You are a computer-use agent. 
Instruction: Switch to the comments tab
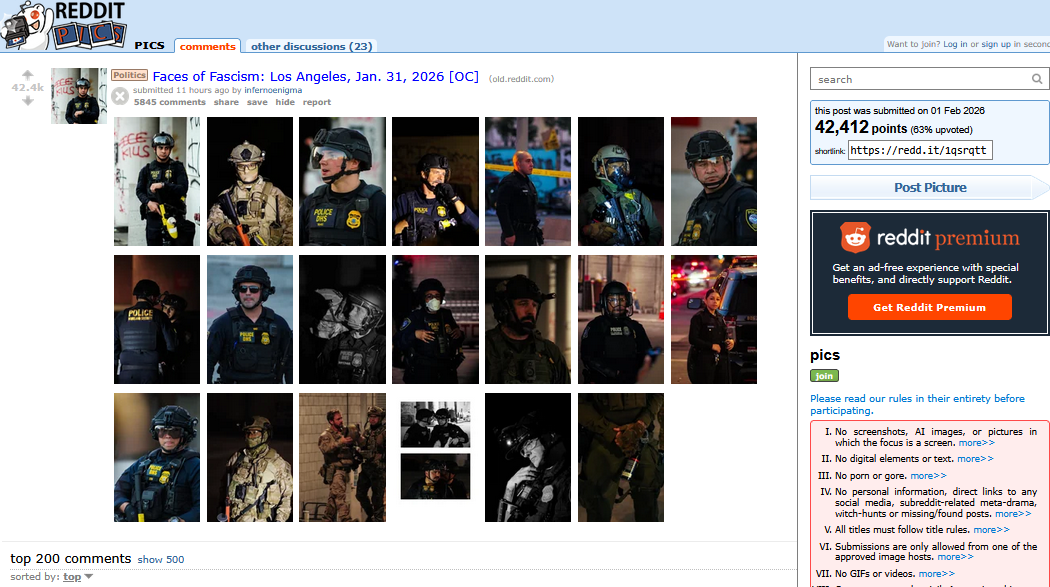[x=208, y=46]
